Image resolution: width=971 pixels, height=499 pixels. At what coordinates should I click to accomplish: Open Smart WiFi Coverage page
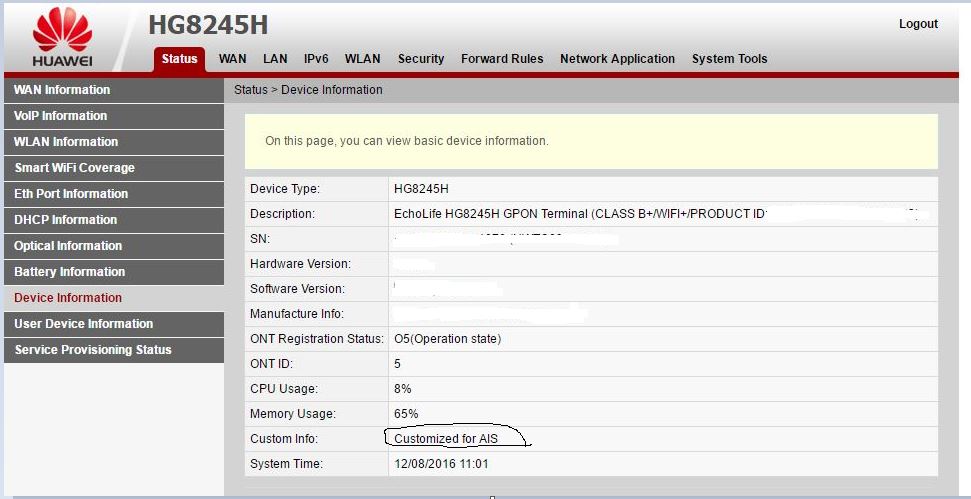[114, 168]
